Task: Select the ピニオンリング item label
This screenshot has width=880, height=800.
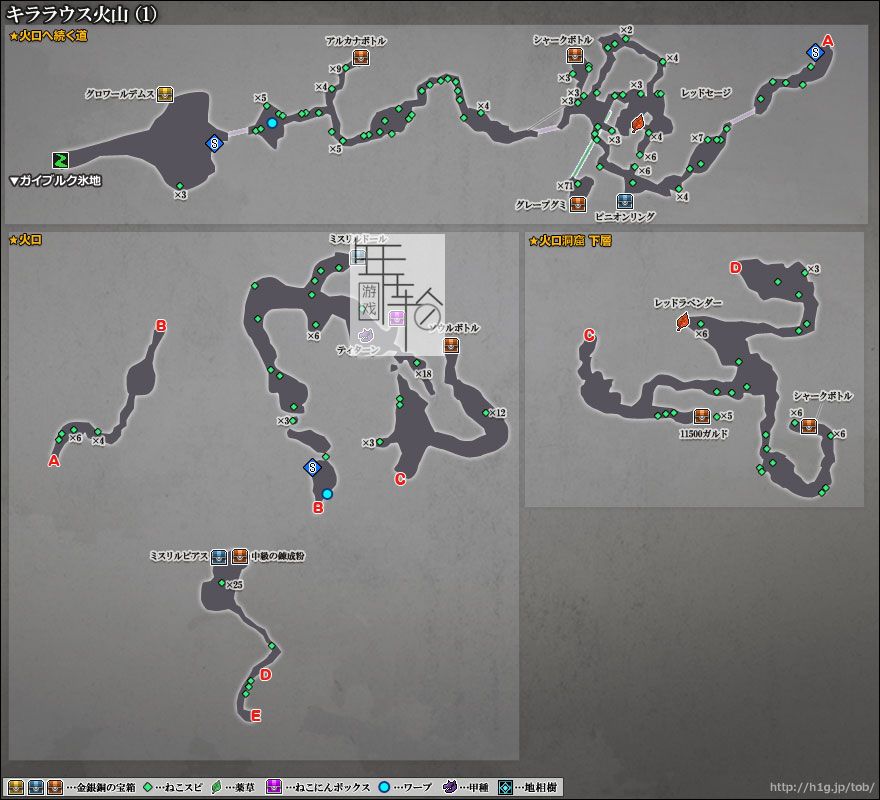Action: click(x=625, y=216)
